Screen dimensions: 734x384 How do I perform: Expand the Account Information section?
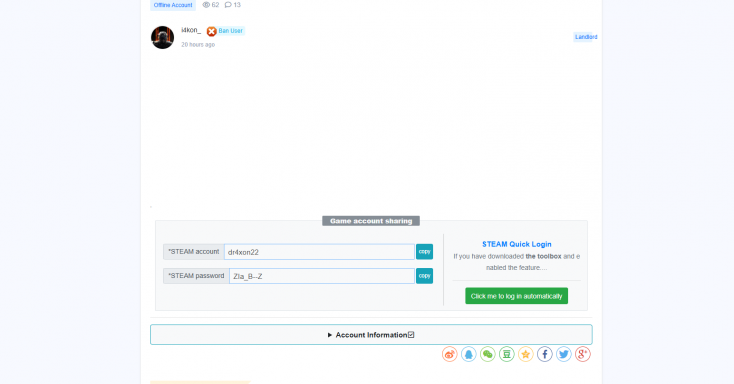(371, 335)
